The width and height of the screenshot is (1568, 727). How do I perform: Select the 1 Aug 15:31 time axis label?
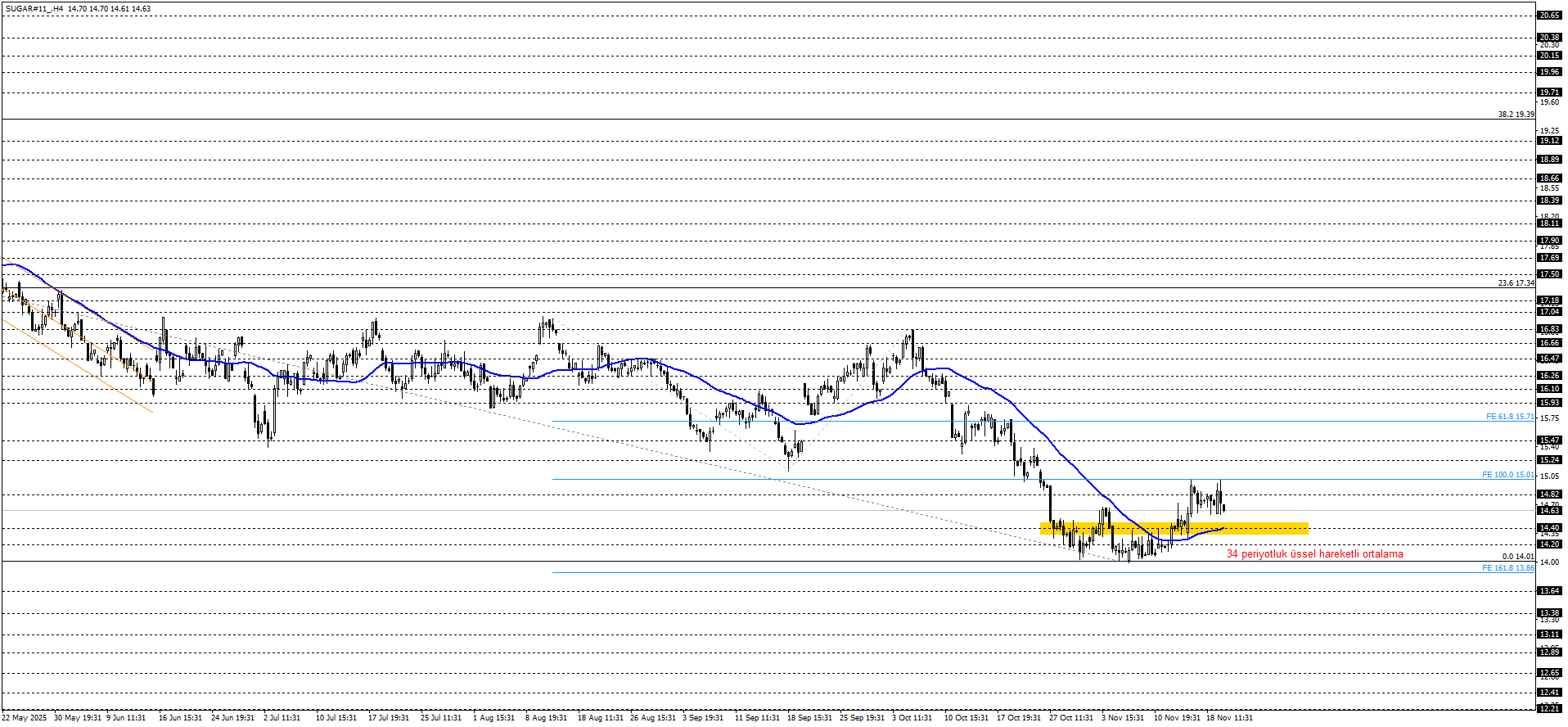tap(493, 718)
